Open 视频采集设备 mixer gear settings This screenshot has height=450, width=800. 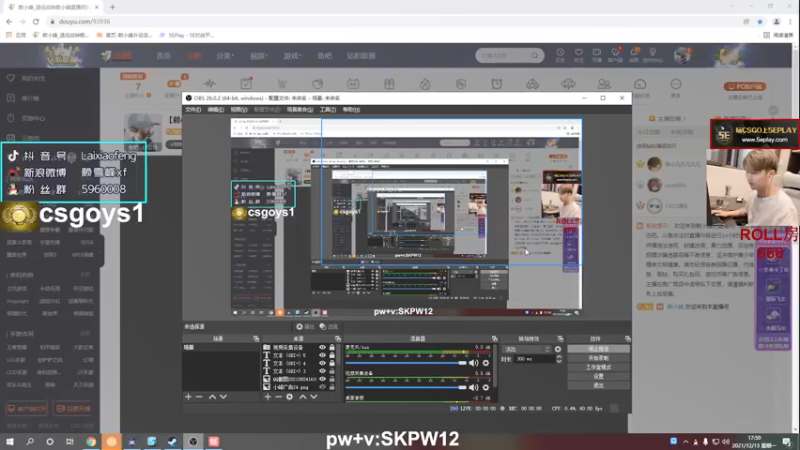tap(486, 388)
